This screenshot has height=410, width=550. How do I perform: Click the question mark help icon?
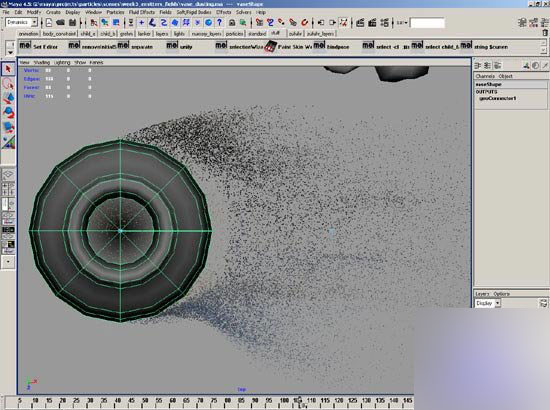pyautogui.click(x=220, y=22)
